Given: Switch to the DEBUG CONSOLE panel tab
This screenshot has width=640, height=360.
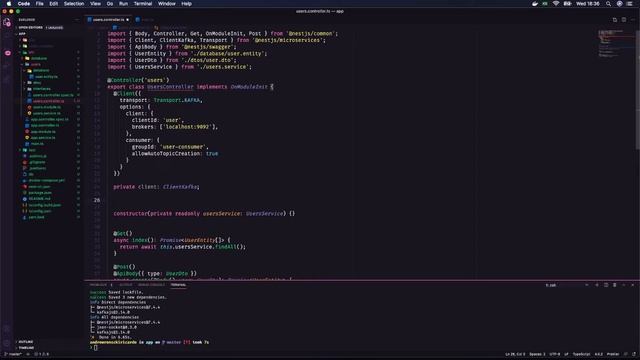Looking at the screenshot, I should coord(151,285).
